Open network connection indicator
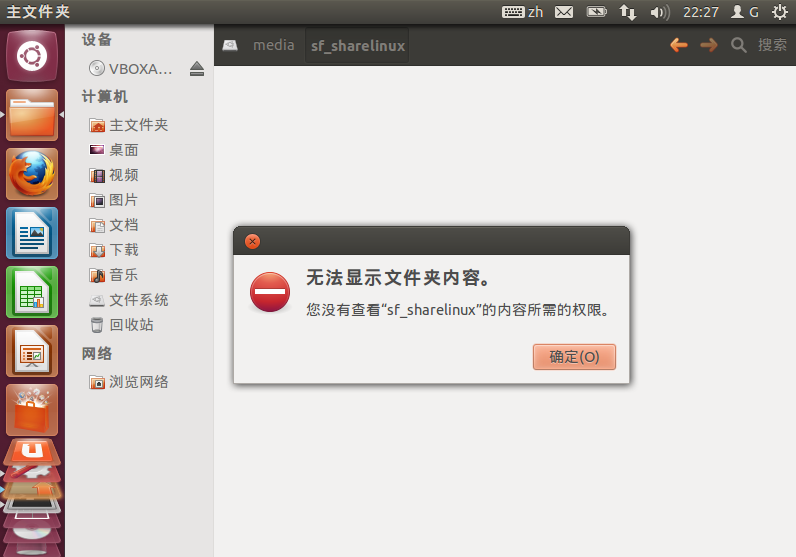The width and height of the screenshot is (796, 557). point(627,12)
